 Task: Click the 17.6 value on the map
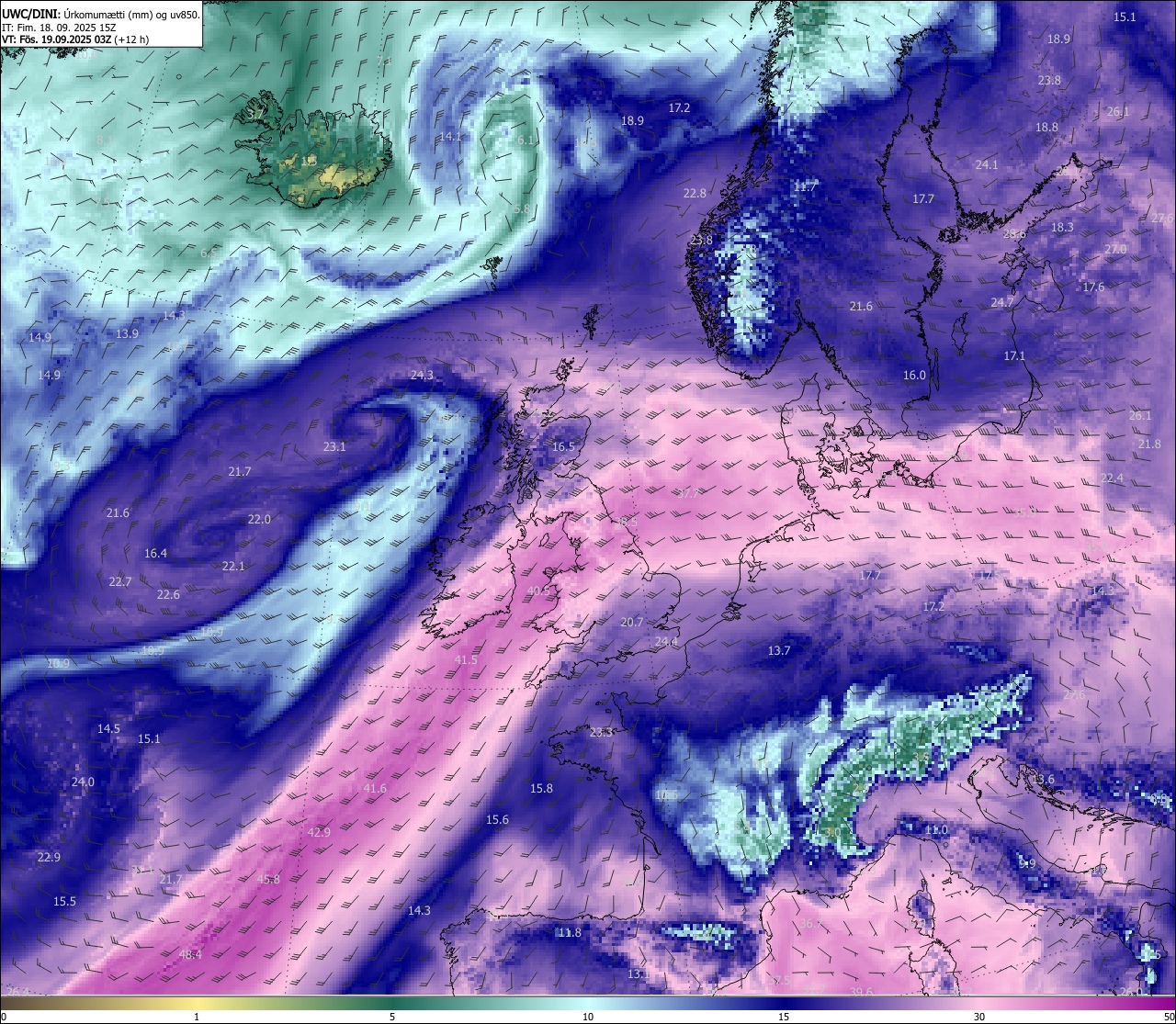pos(1093,287)
